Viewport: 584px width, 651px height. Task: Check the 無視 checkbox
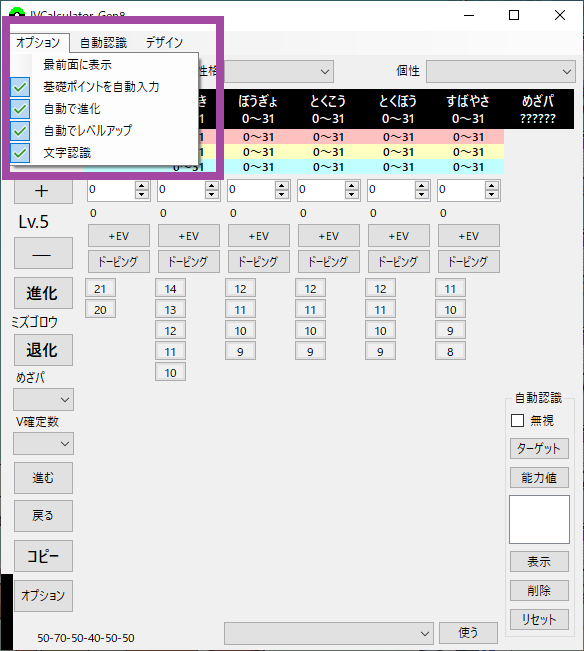point(517,421)
